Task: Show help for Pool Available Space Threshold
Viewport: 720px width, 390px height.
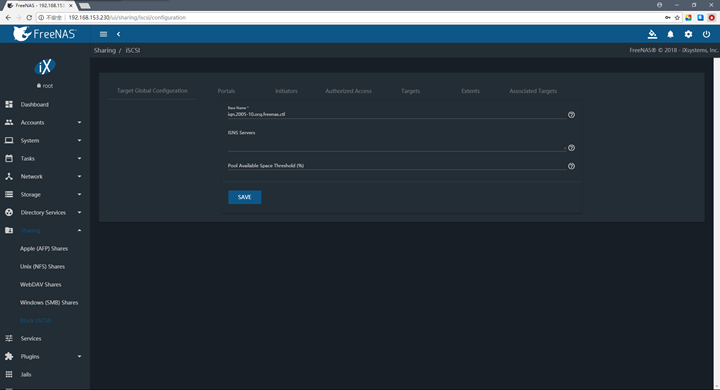Action: point(571,166)
